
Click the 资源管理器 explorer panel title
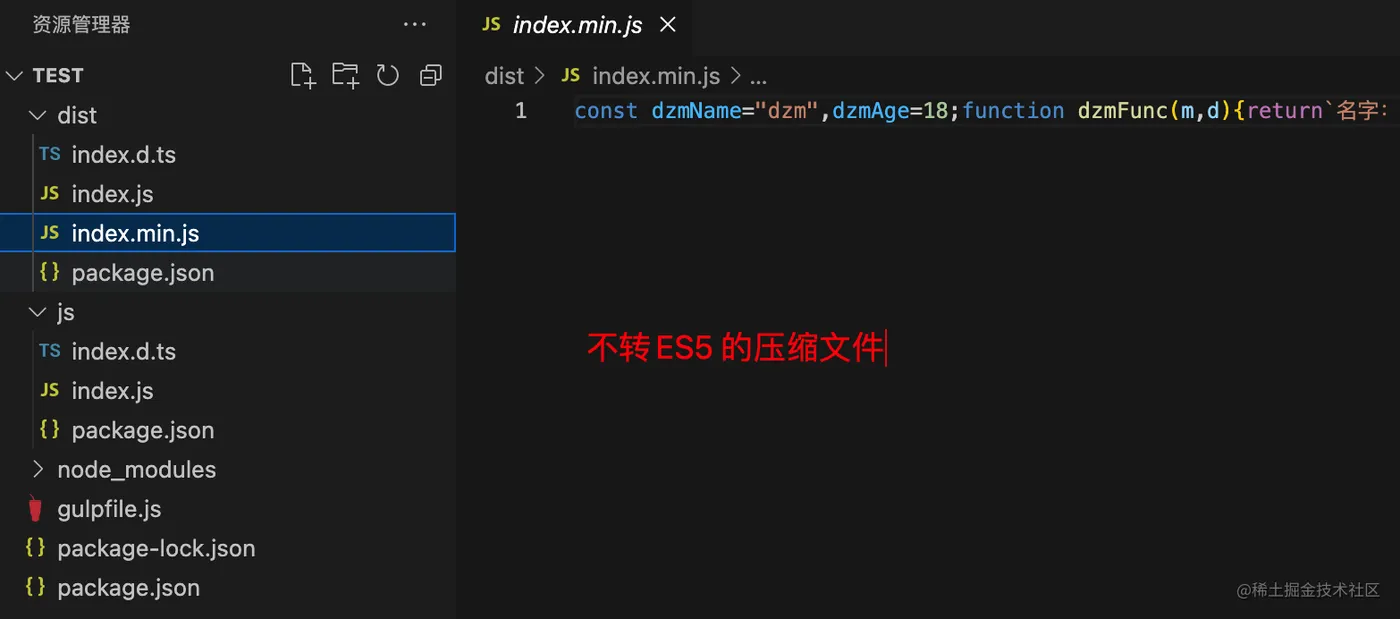coord(81,24)
